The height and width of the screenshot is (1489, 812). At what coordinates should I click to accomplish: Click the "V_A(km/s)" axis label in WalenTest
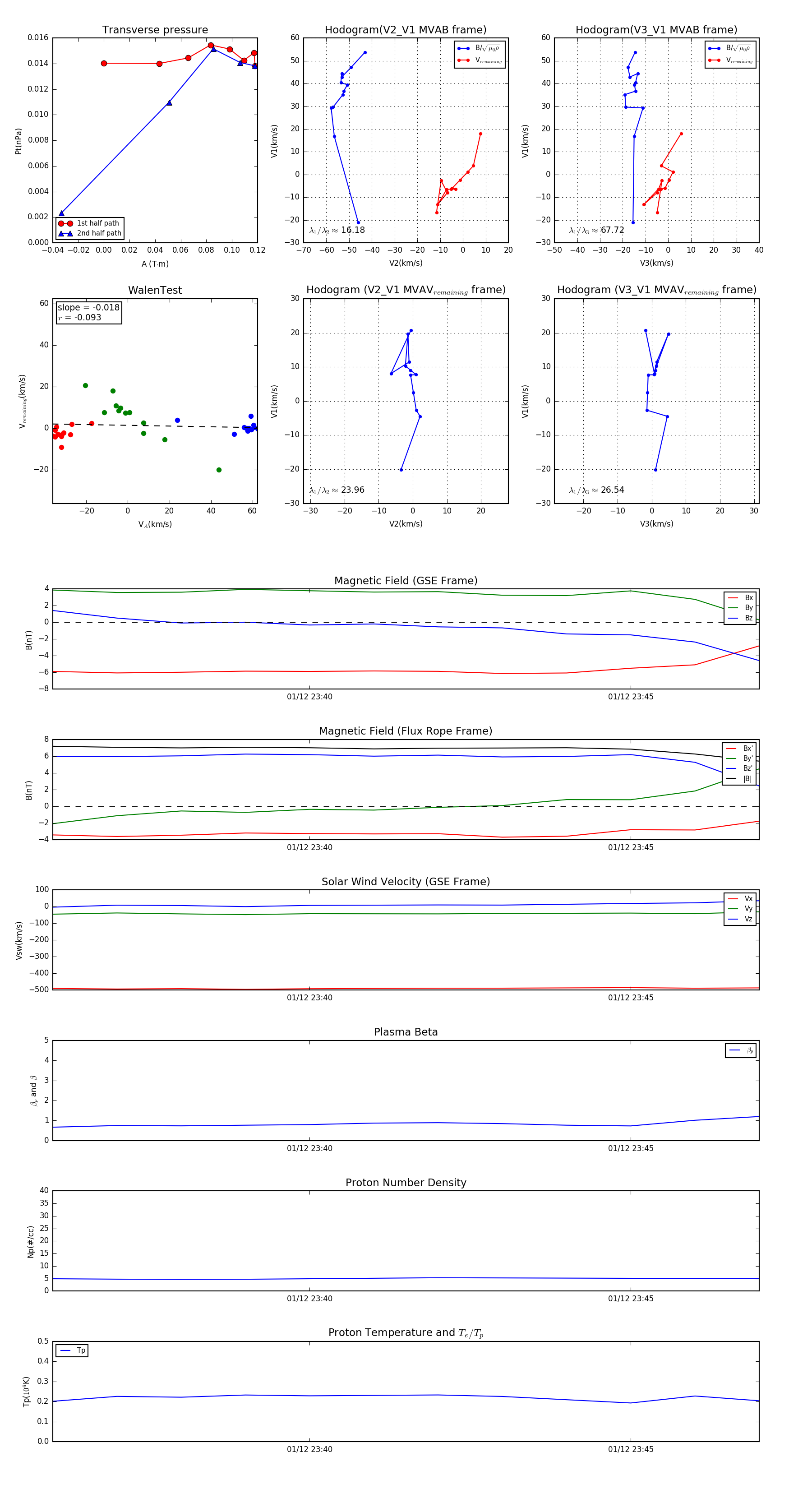[x=155, y=524]
